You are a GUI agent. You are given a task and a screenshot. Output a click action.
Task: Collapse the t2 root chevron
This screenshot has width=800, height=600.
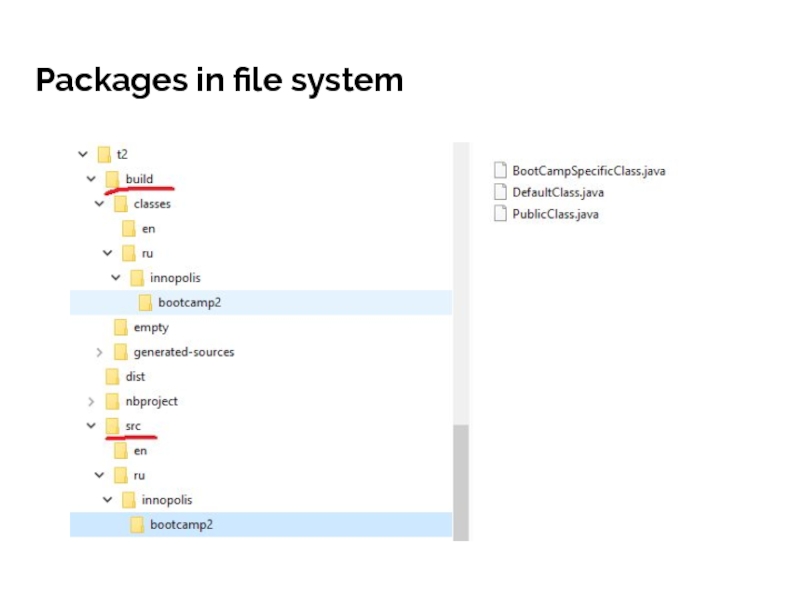(x=83, y=154)
